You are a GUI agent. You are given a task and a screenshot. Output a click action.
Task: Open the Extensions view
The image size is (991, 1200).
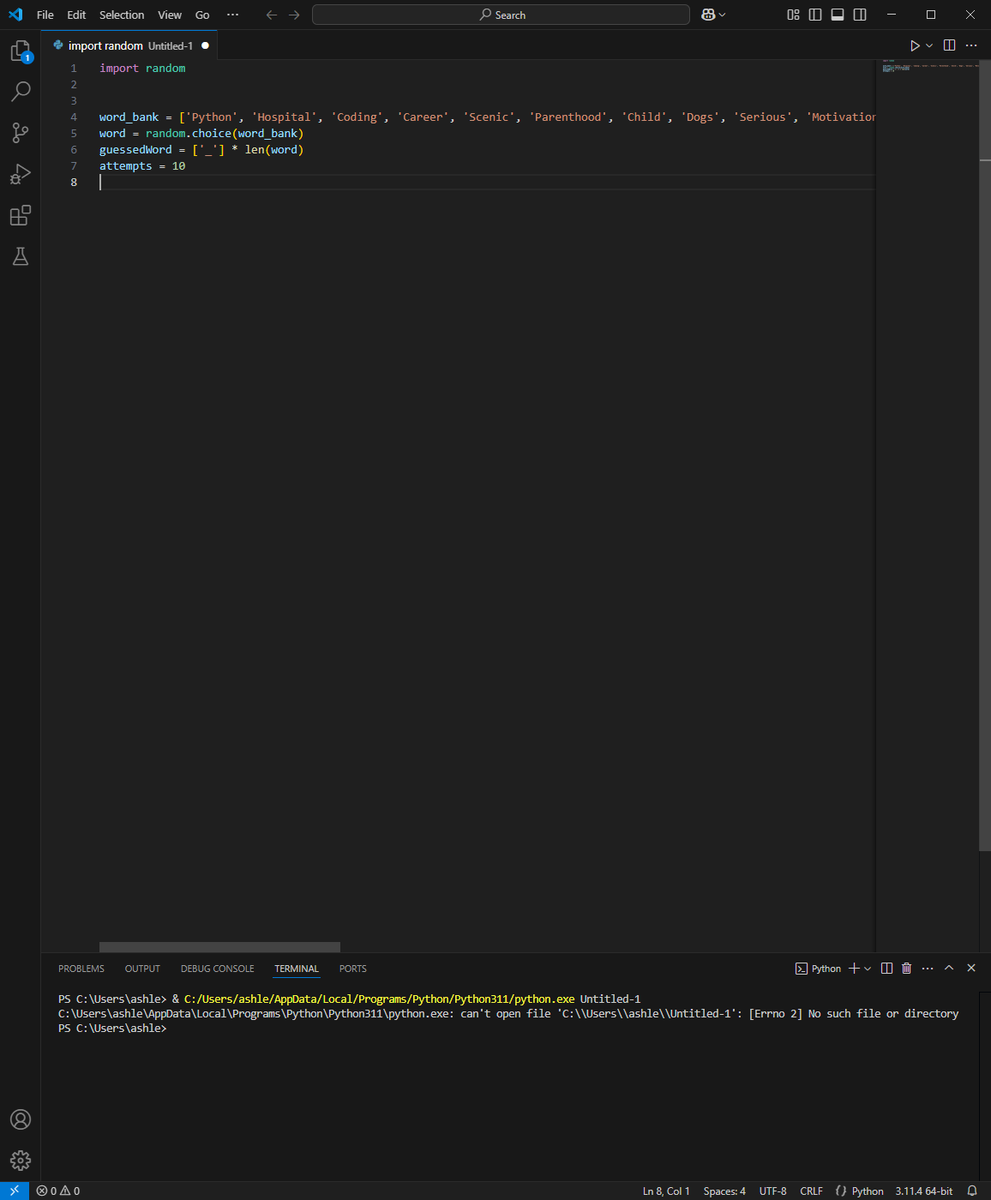click(20, 215)
